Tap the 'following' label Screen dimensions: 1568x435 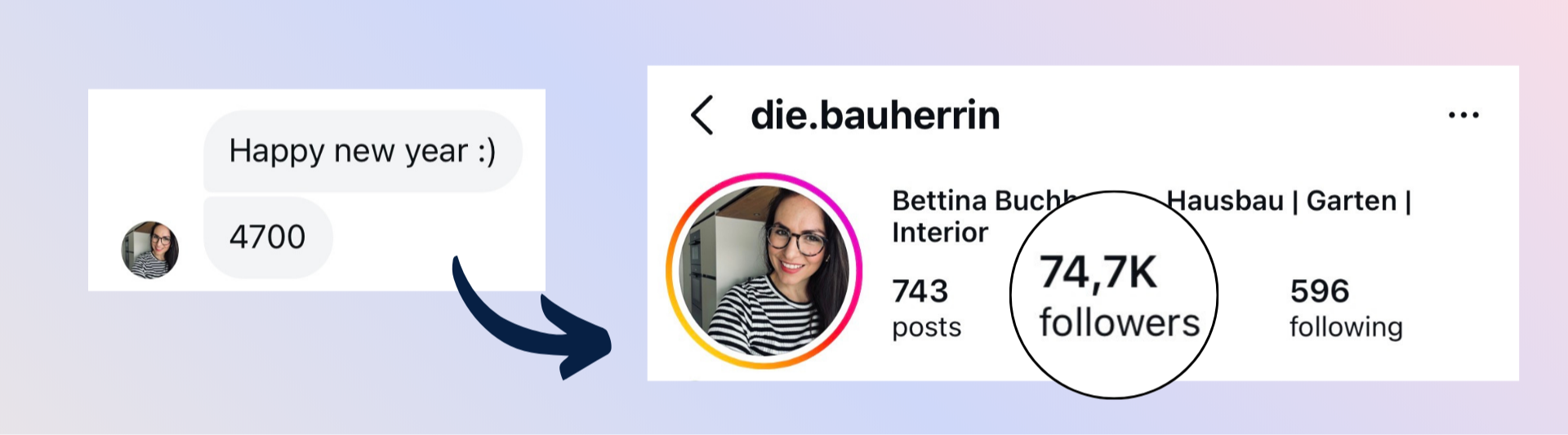tap(1346, 327)
